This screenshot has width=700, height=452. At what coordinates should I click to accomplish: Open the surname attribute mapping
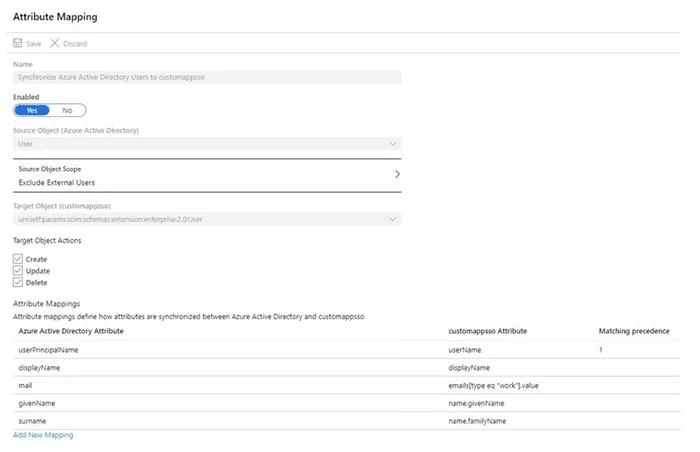tap(346, 421)
